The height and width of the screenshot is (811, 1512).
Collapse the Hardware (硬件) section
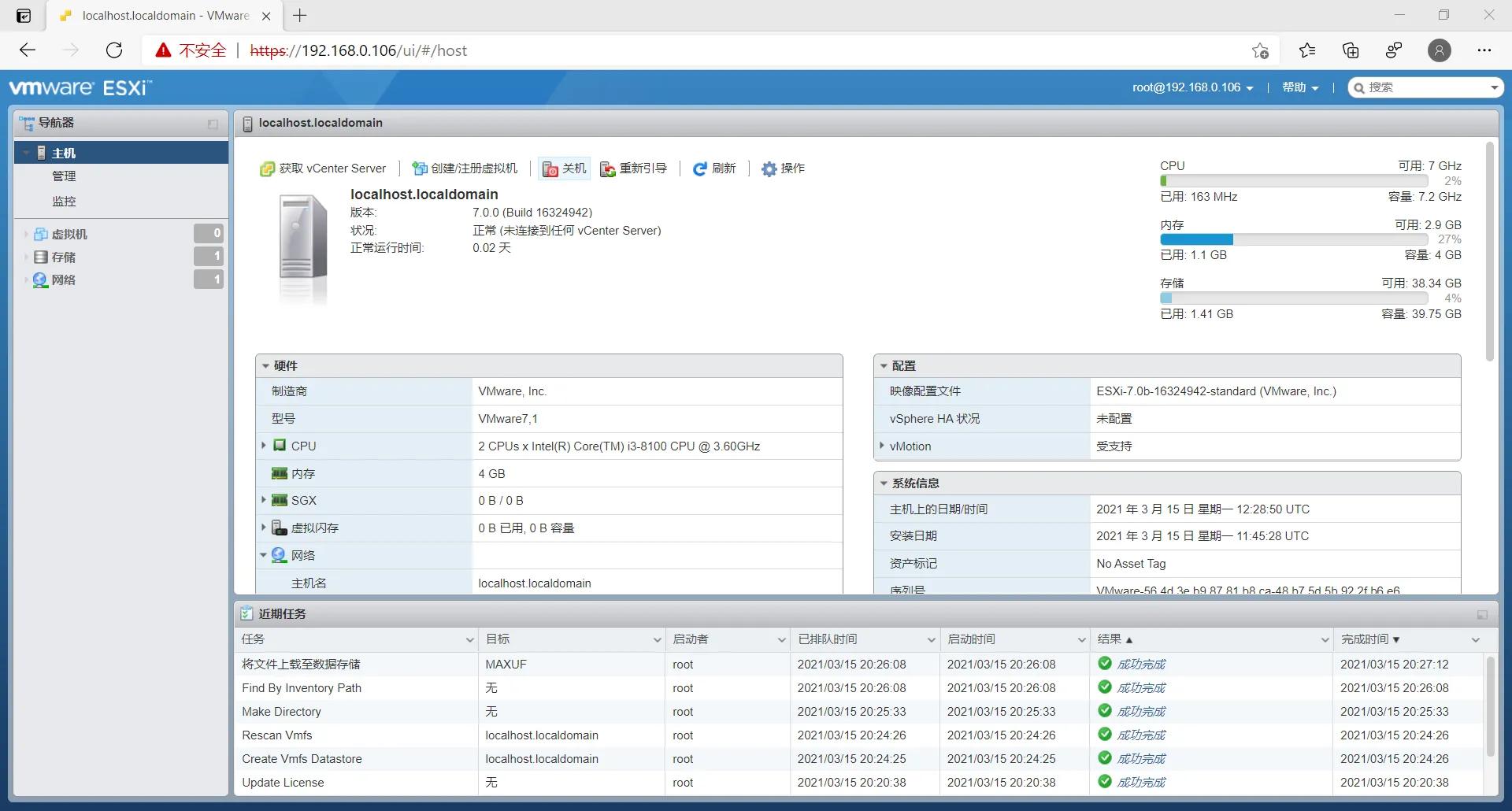(x=266, y=366)
